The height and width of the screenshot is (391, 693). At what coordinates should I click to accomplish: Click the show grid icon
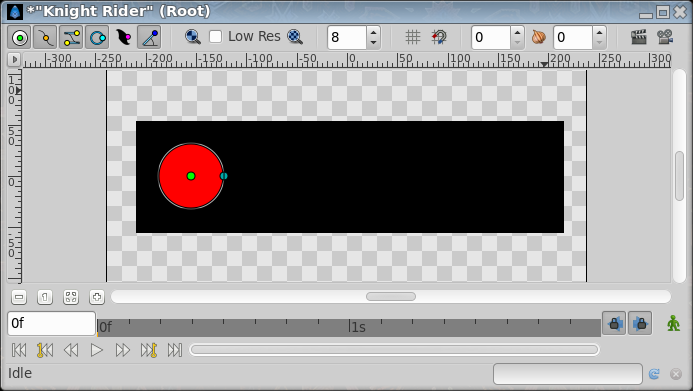click(x=413, y=37)
